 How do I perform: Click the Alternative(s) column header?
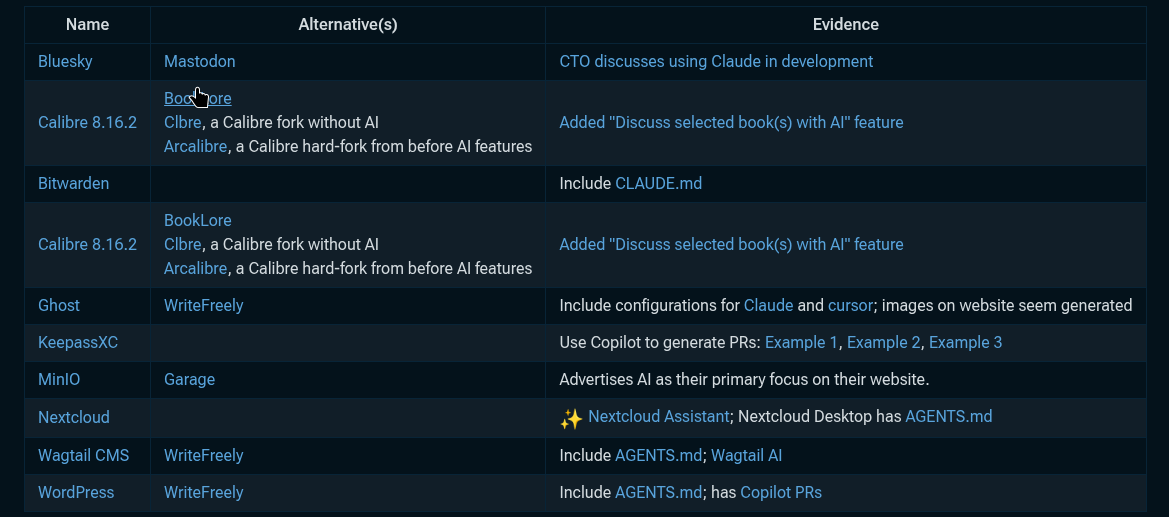[348, 24]
